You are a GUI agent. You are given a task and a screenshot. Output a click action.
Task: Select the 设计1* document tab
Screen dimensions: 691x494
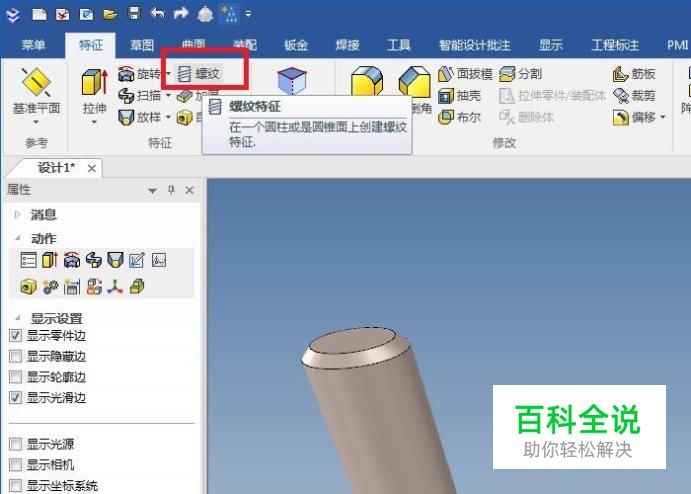coord(56,168)
